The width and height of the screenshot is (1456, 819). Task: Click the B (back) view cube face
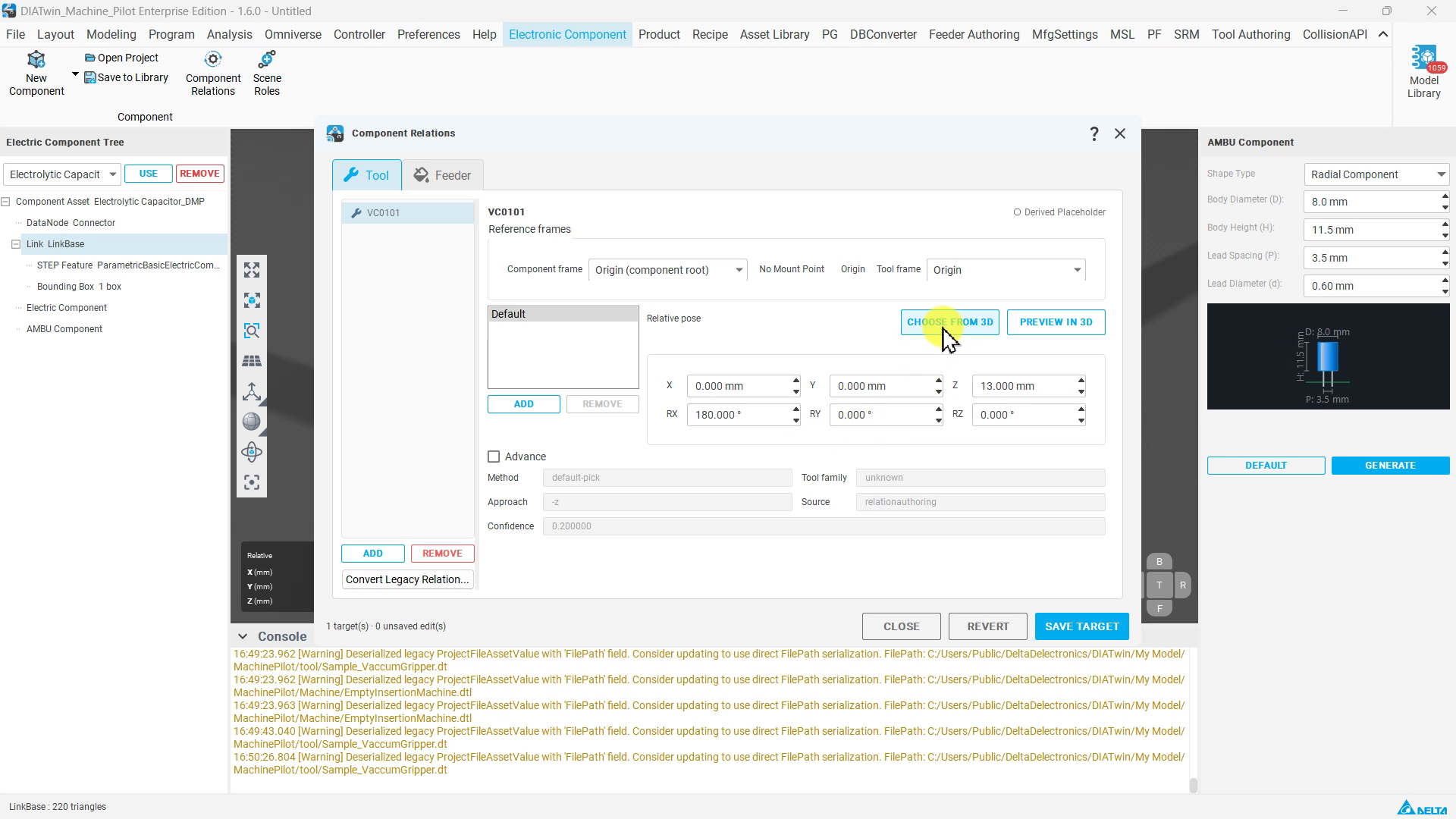click(x=1159, y=562)
